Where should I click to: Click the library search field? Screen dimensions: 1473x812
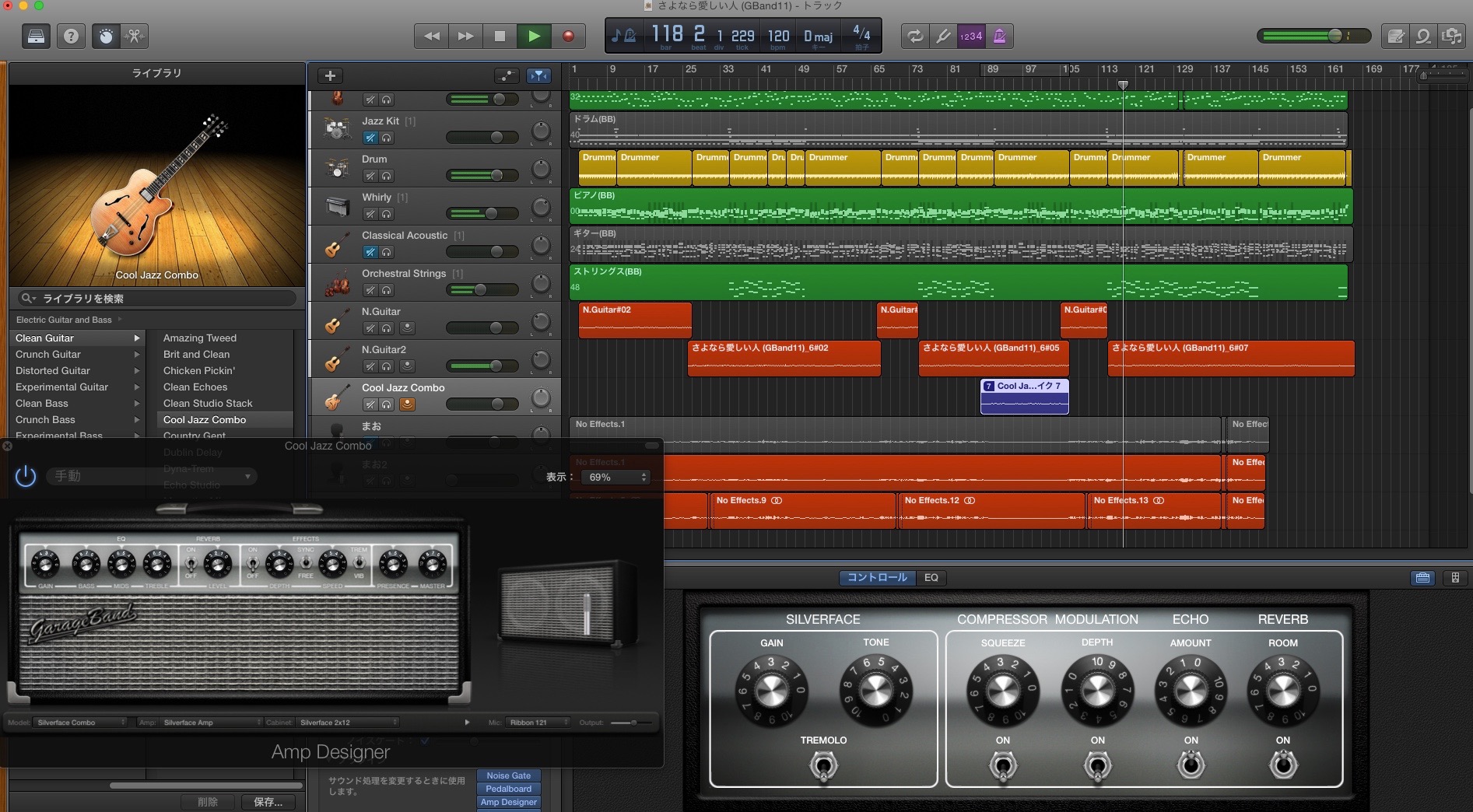pos(157,299)
